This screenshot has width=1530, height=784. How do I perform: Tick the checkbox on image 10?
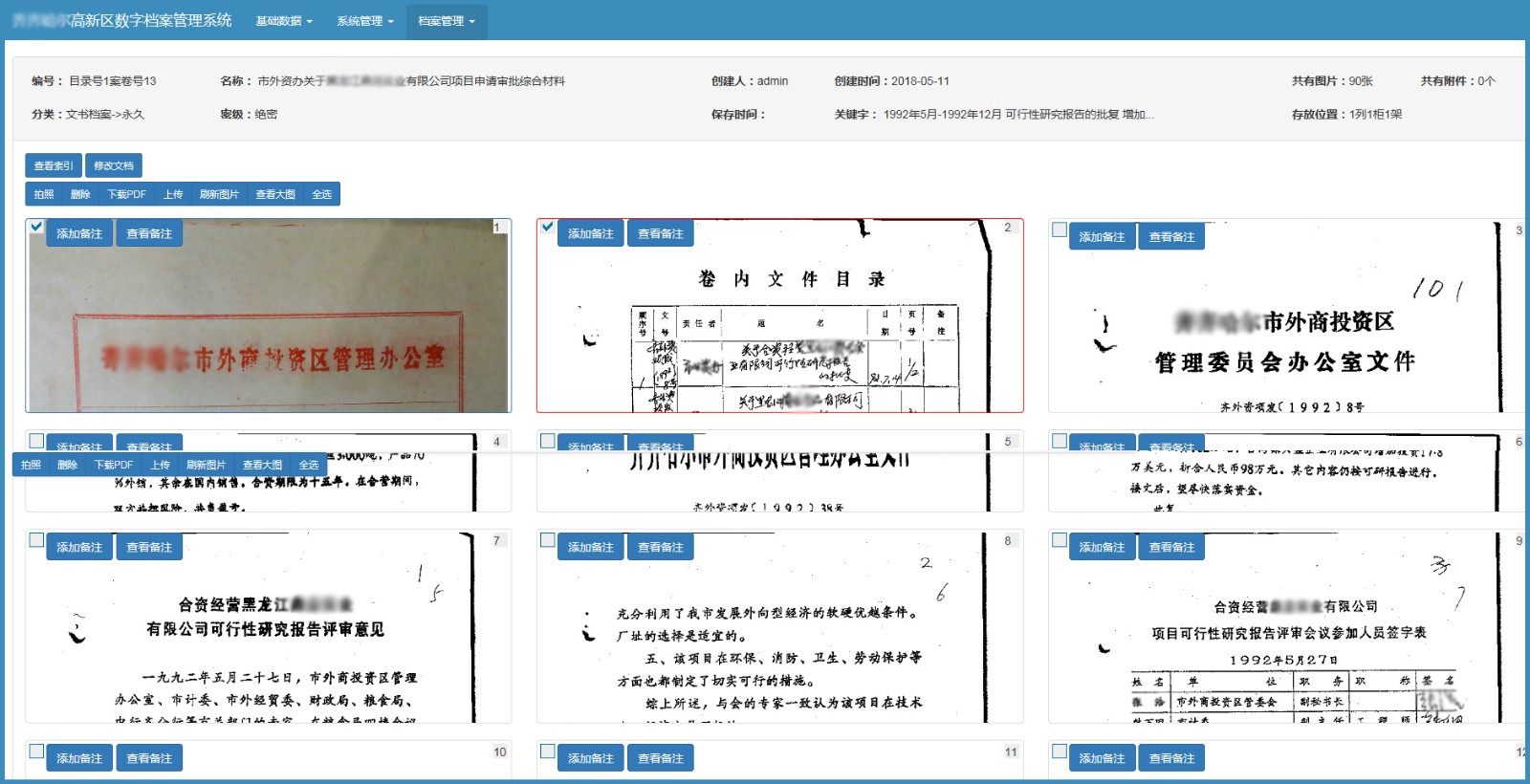[x=36, y=751]
